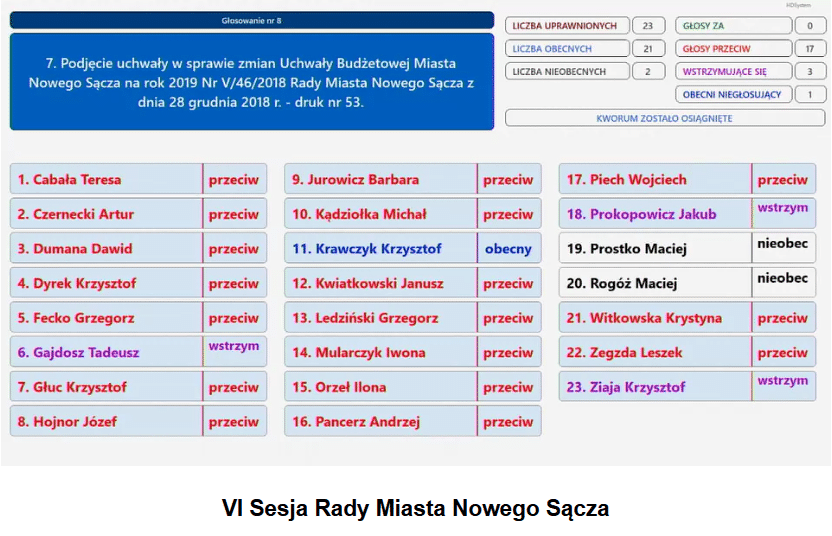Click the value 1 beside OBECNI NIEGŁOSUJĄCY
The height and width of the screenshot is (536, 832).
point(810,94)
